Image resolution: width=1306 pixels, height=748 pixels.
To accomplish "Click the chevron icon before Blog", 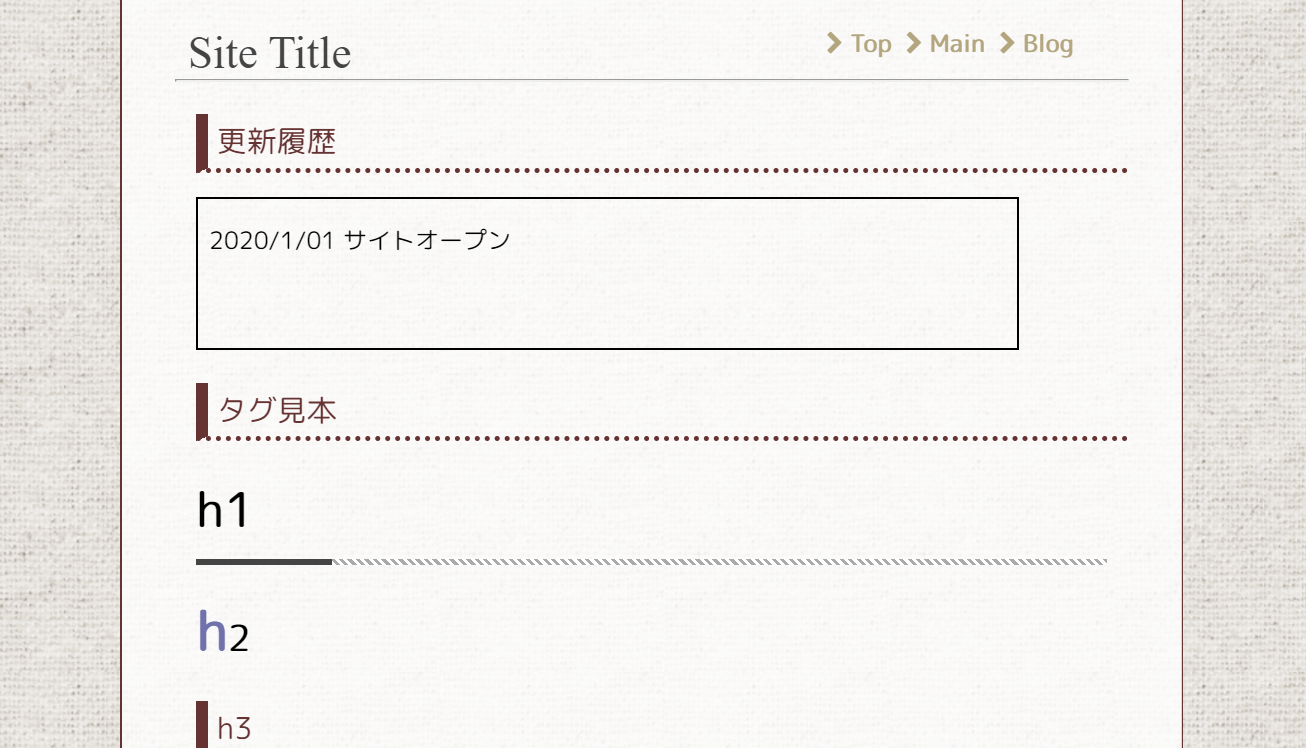I will point(1007,43).
